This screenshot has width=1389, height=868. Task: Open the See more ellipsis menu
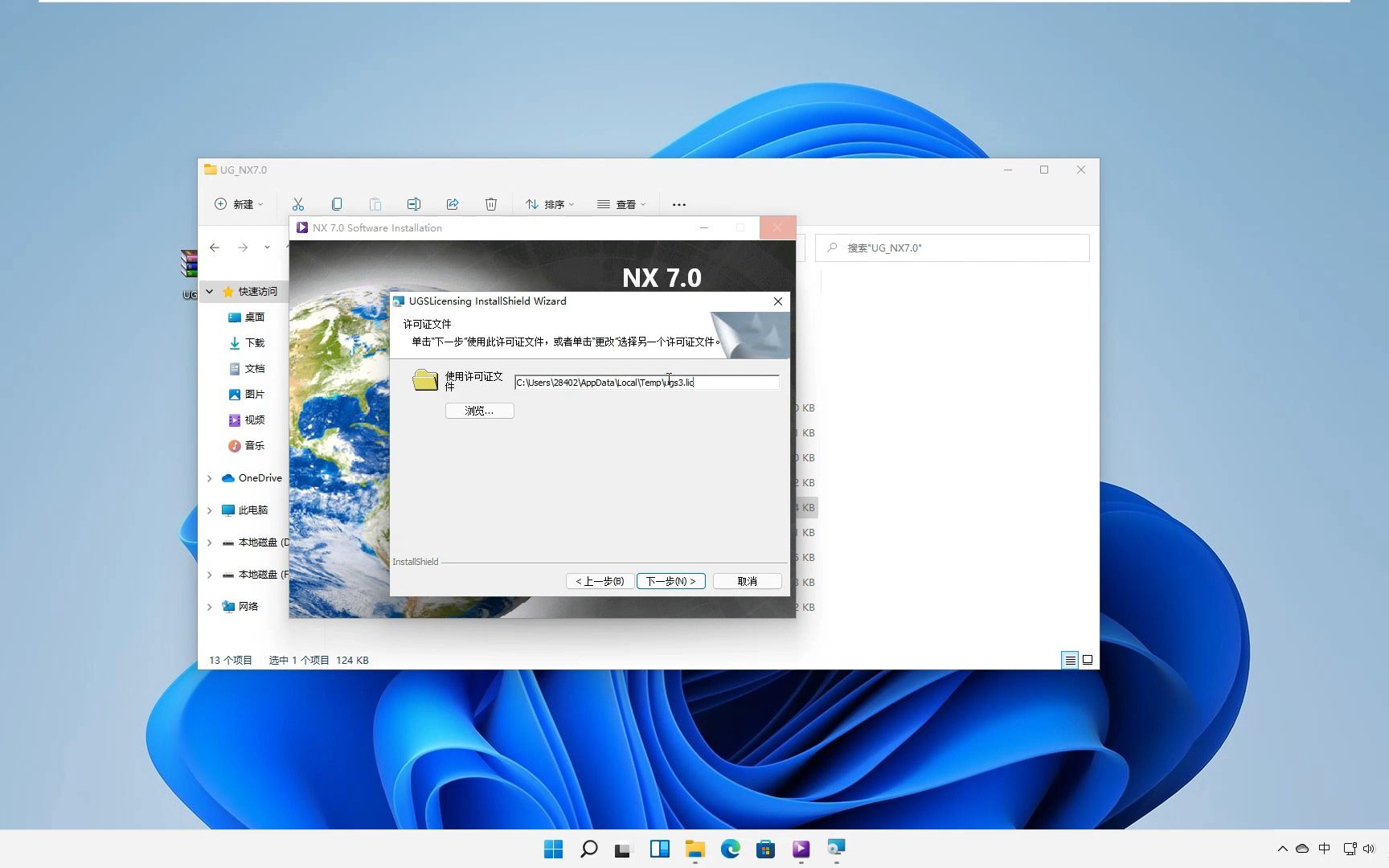click(679, 204)
